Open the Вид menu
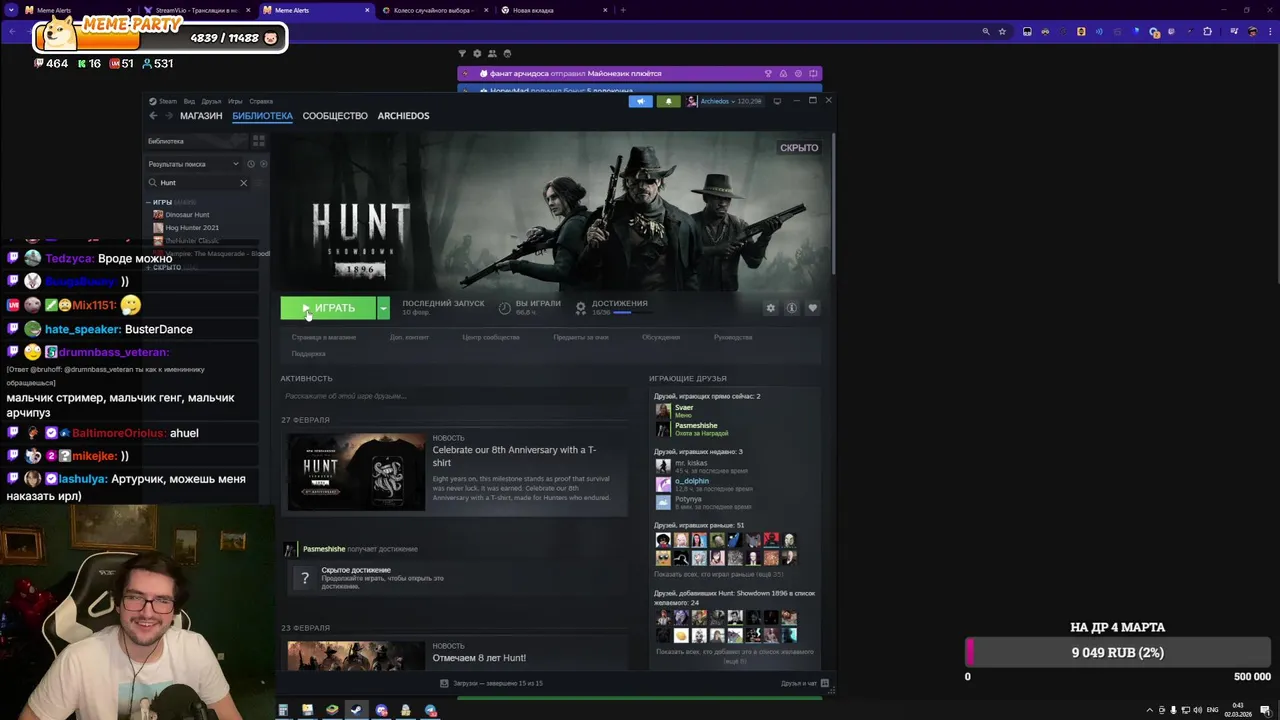This screenshot has width=1280, height=720. (x=189, y=101)
